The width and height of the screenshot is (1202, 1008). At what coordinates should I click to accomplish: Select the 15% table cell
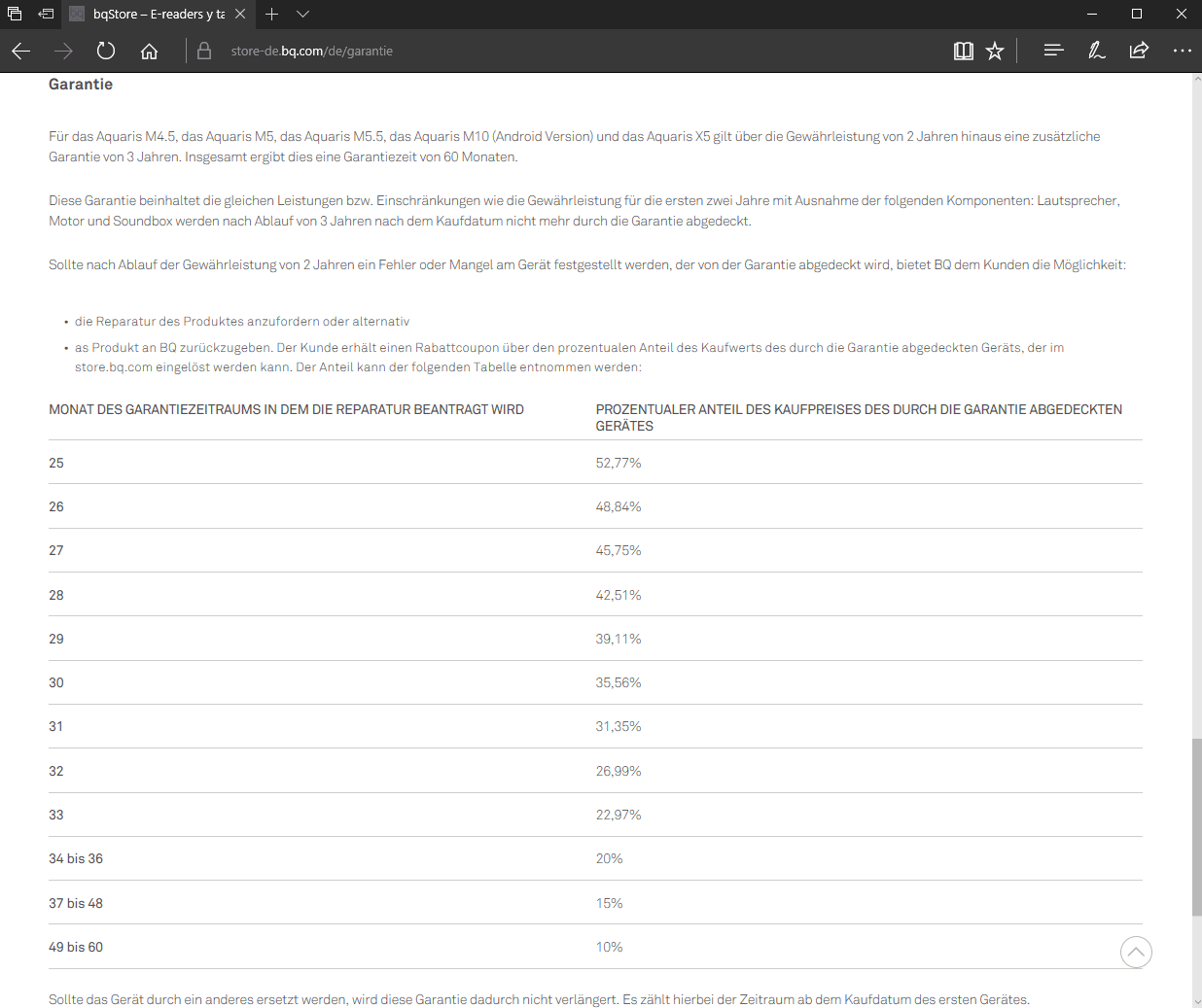(609, 903)
